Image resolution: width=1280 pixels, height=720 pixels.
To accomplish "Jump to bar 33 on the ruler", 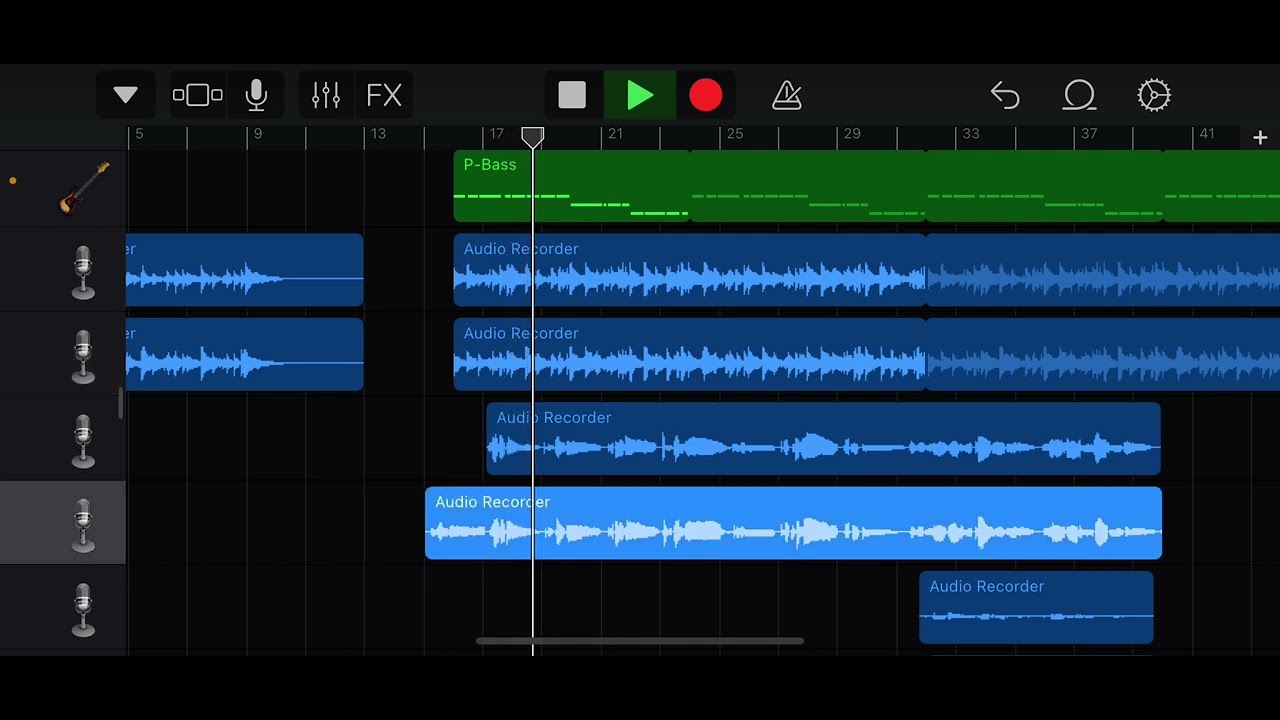I will click(x=971, y=134).
